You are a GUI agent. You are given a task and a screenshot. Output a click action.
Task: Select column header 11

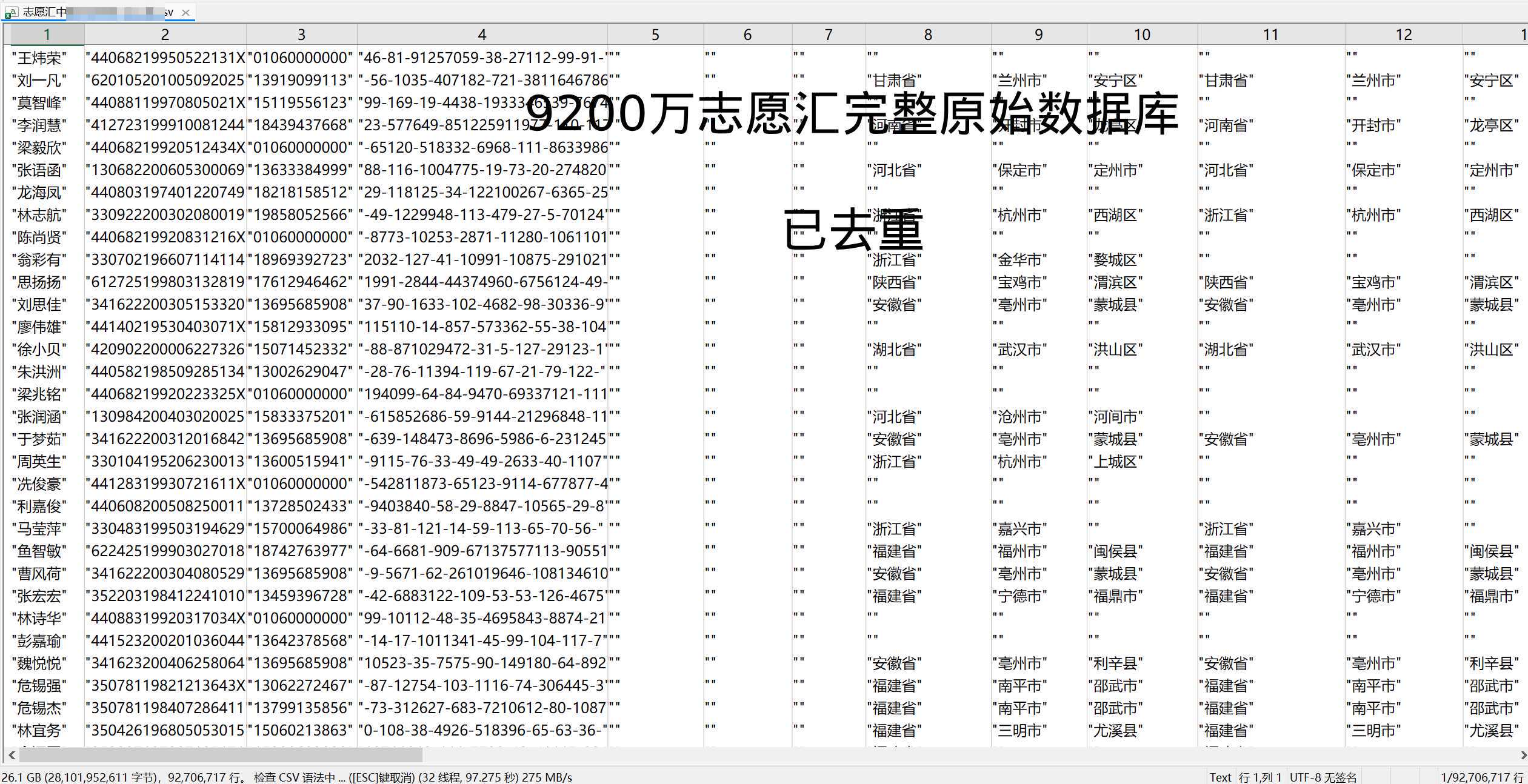pyautogui.click(x=1271, y=35)
